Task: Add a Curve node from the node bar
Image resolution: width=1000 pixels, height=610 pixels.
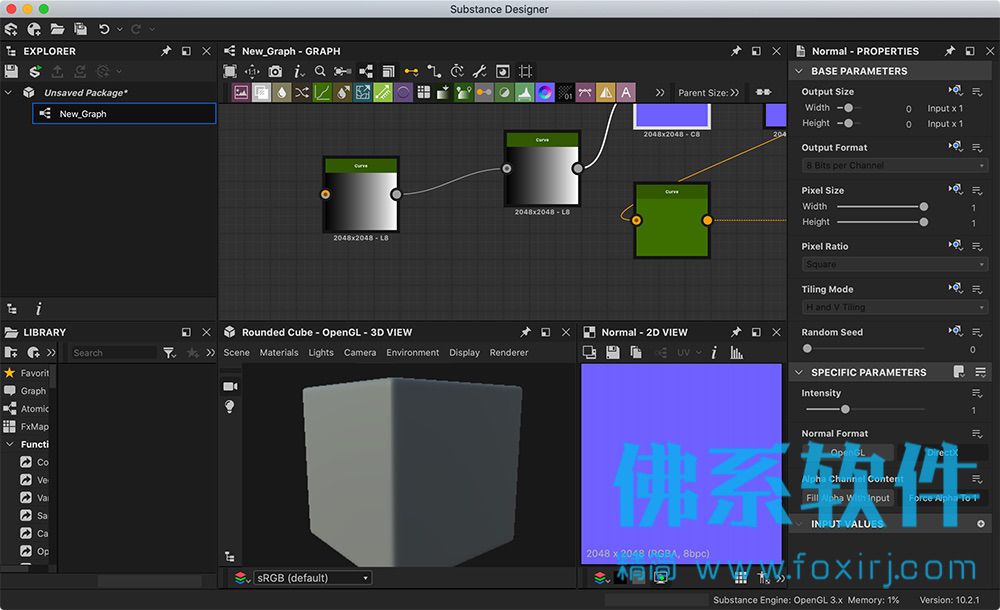Action: pos(322,93)
